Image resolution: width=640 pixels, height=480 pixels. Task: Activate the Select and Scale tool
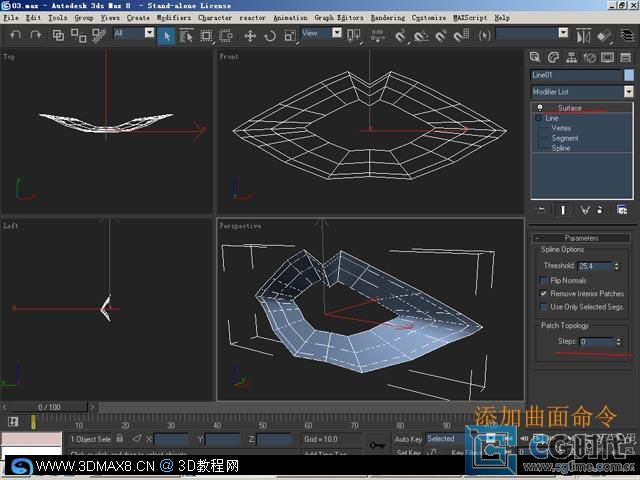pos(290,36)
